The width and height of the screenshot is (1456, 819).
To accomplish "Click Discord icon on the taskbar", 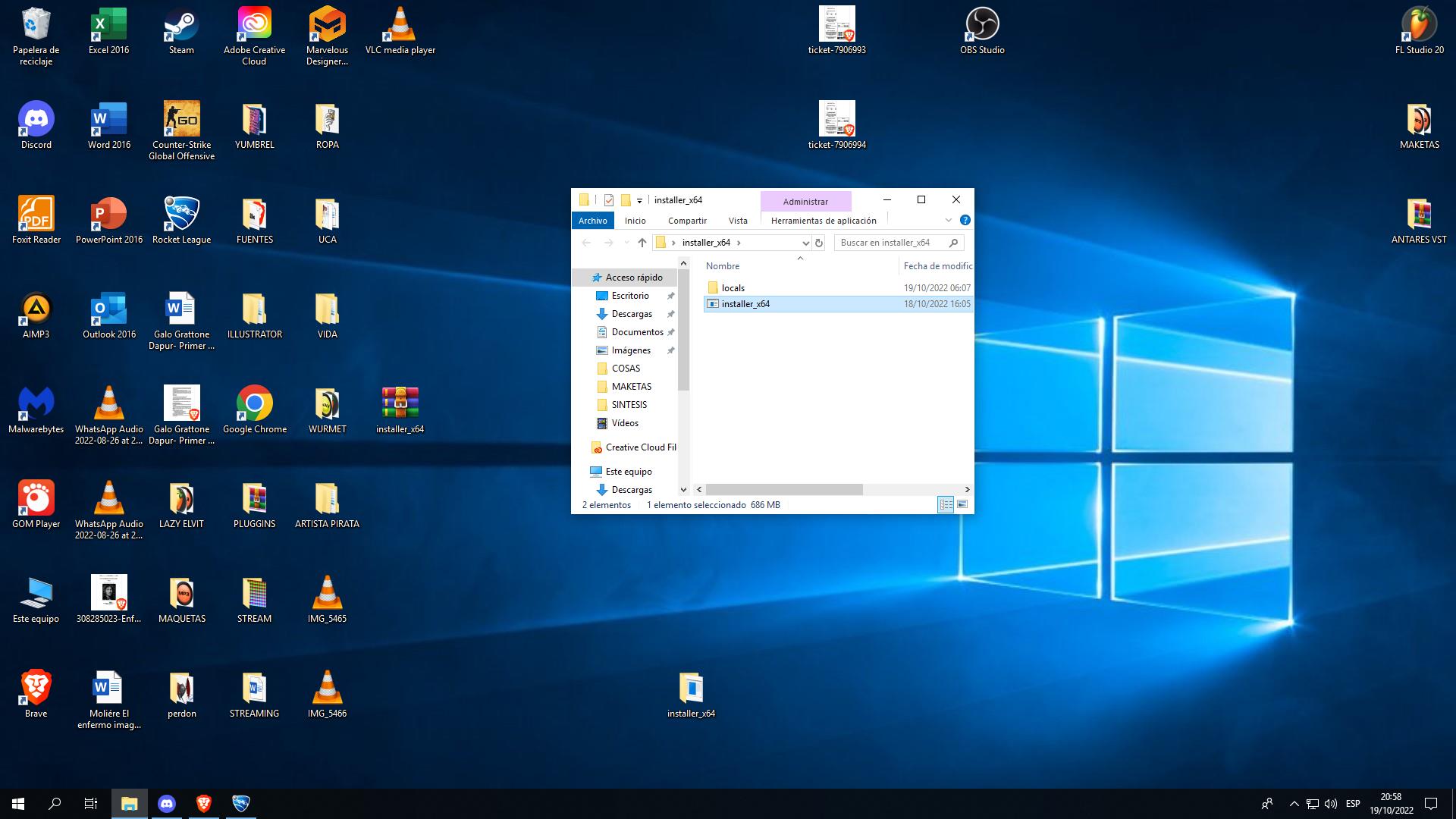I will pyautogui.click(x=167, y=804).
